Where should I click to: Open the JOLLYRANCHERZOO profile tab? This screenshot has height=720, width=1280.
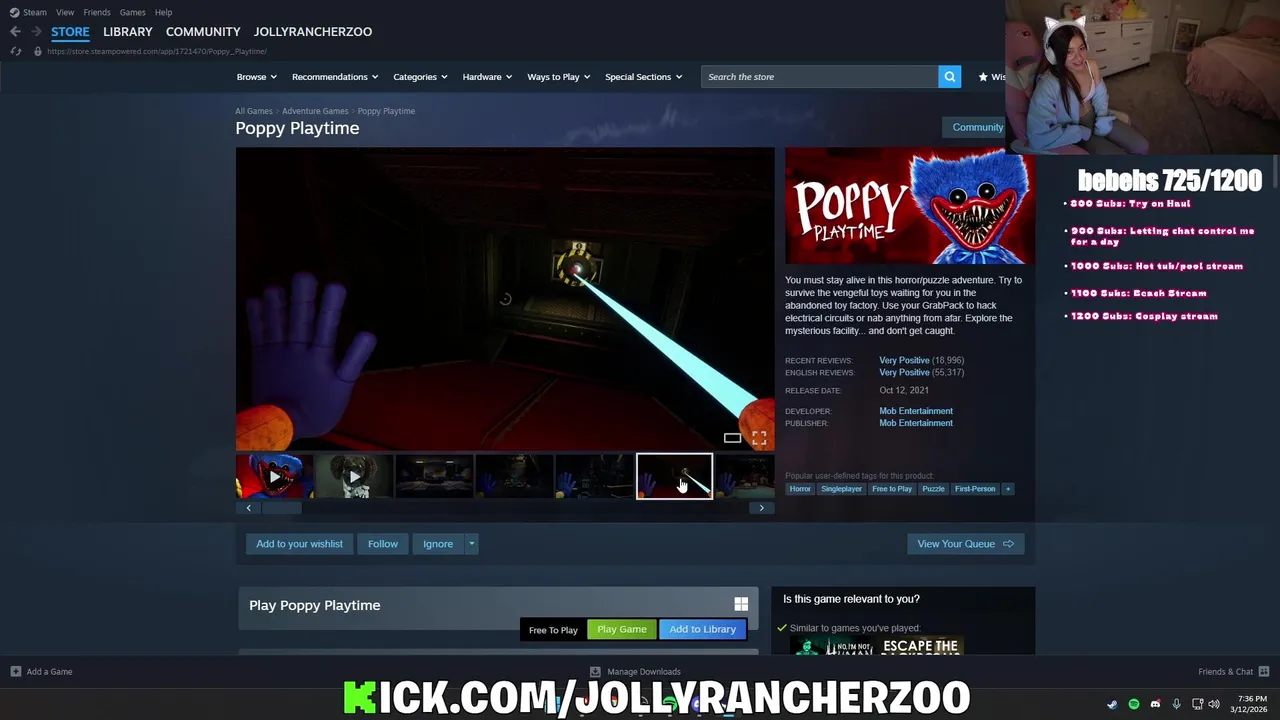pos(313,32)
